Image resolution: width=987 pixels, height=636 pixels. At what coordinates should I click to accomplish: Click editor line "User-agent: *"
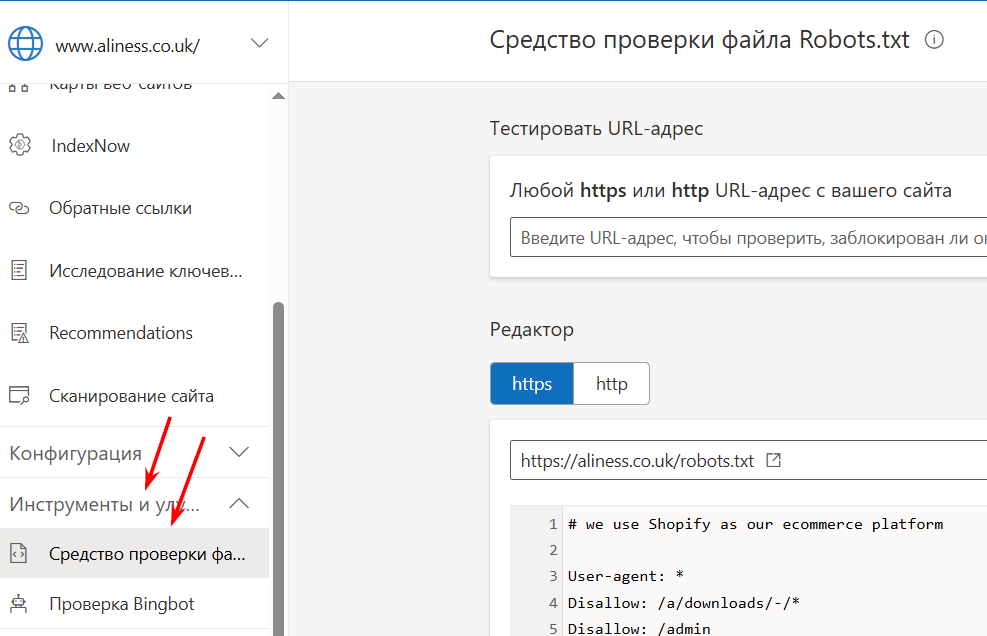pyautogui.click(x=626, y=576)
